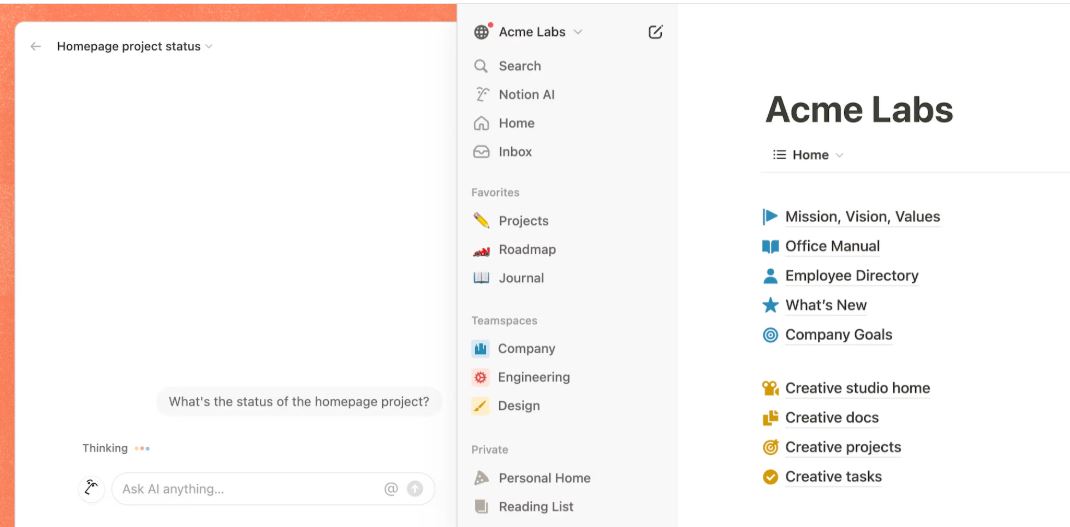
Task: Click the book icon beside Reading List
Action: coord(482,507)
